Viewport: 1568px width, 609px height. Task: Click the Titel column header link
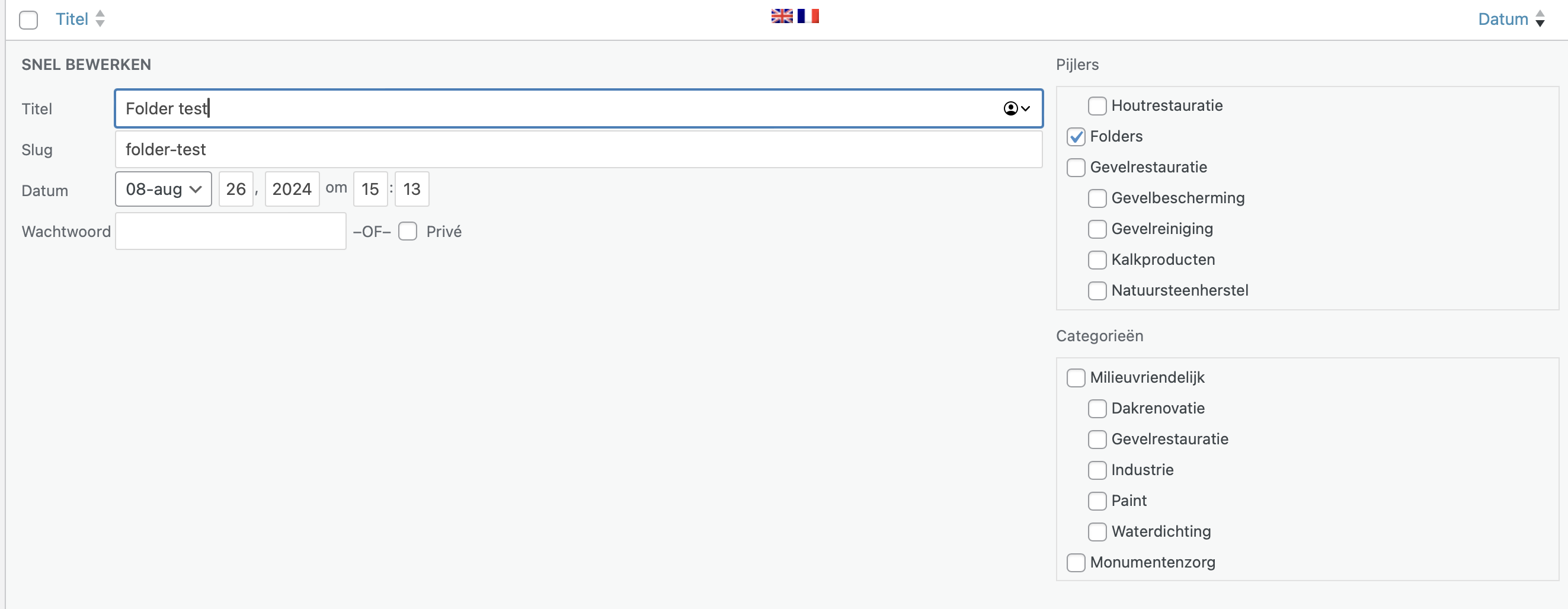point(72,19)
